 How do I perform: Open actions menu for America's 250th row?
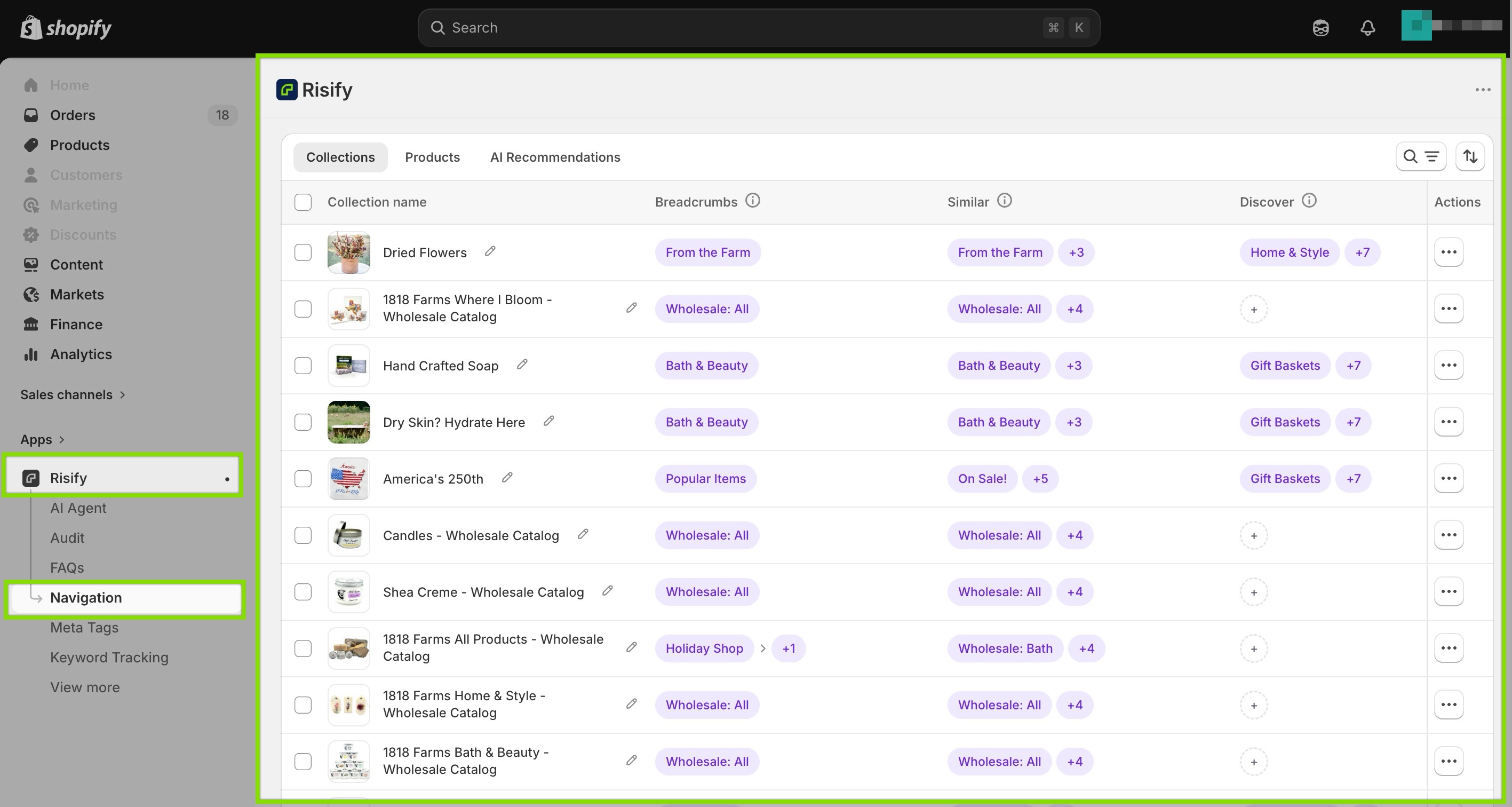[x=1449, y=478]
